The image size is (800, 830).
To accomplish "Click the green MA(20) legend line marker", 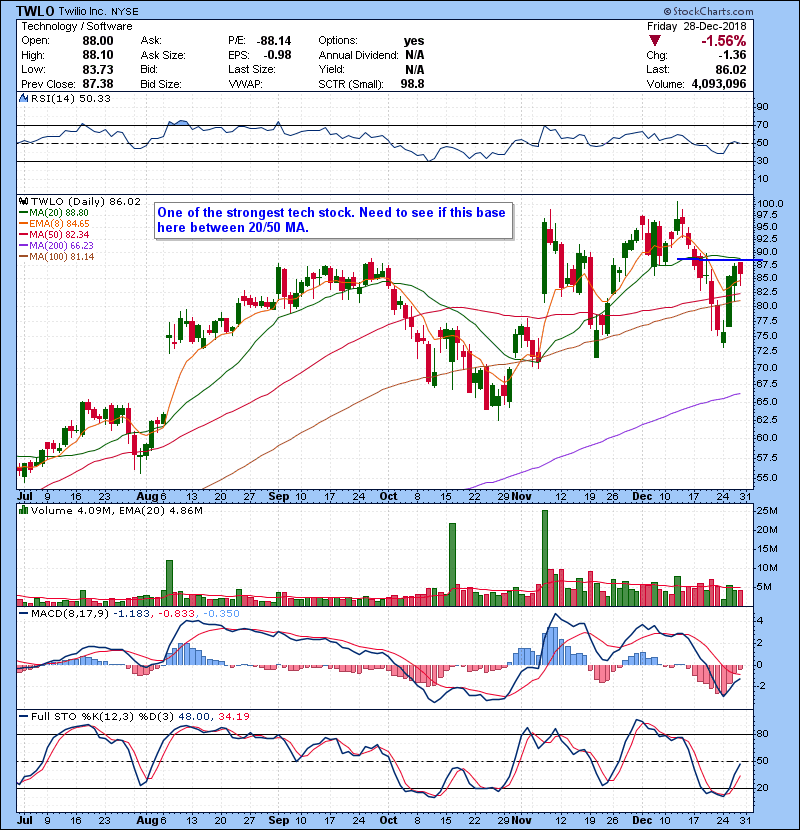I will [x=23, y=213].
